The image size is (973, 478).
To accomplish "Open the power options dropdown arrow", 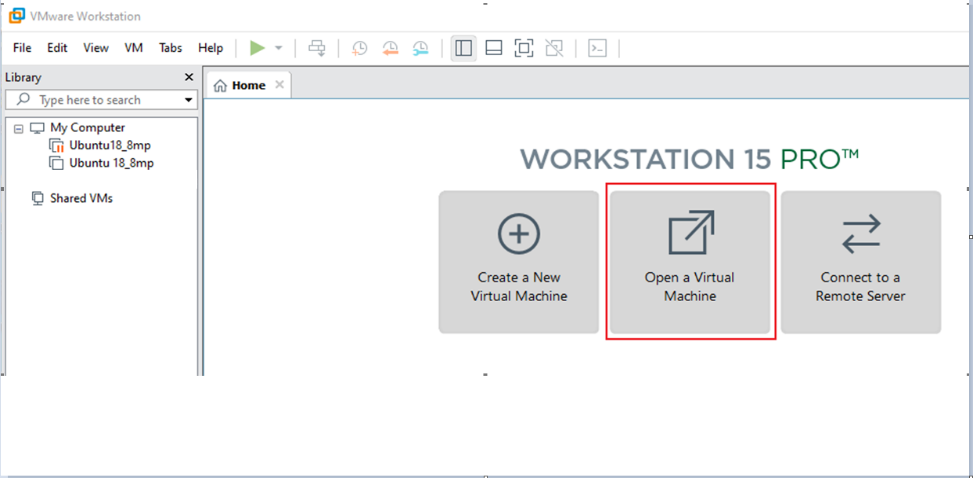I will click(x=279, y=48).
